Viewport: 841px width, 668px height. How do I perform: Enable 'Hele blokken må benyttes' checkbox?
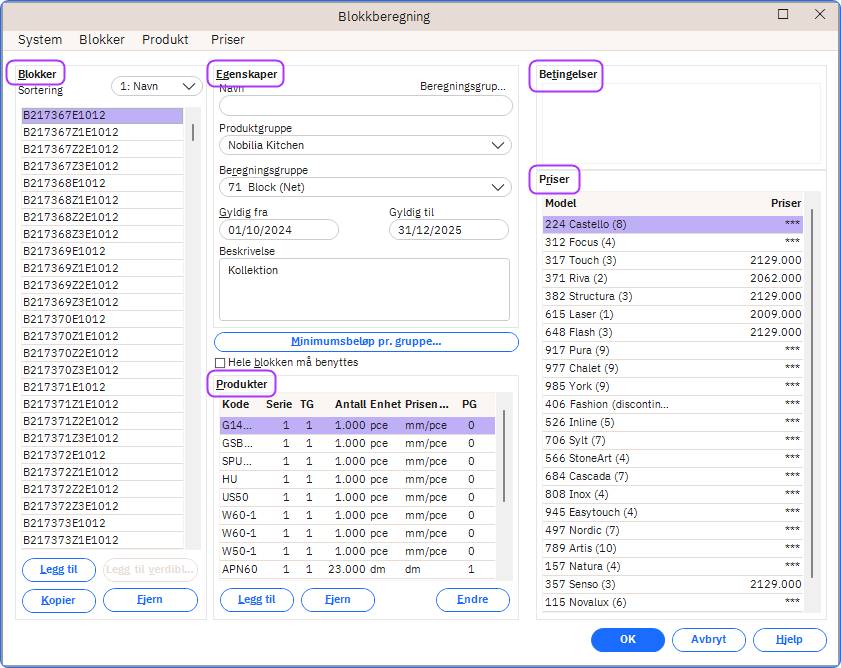[x=220, y=362]
